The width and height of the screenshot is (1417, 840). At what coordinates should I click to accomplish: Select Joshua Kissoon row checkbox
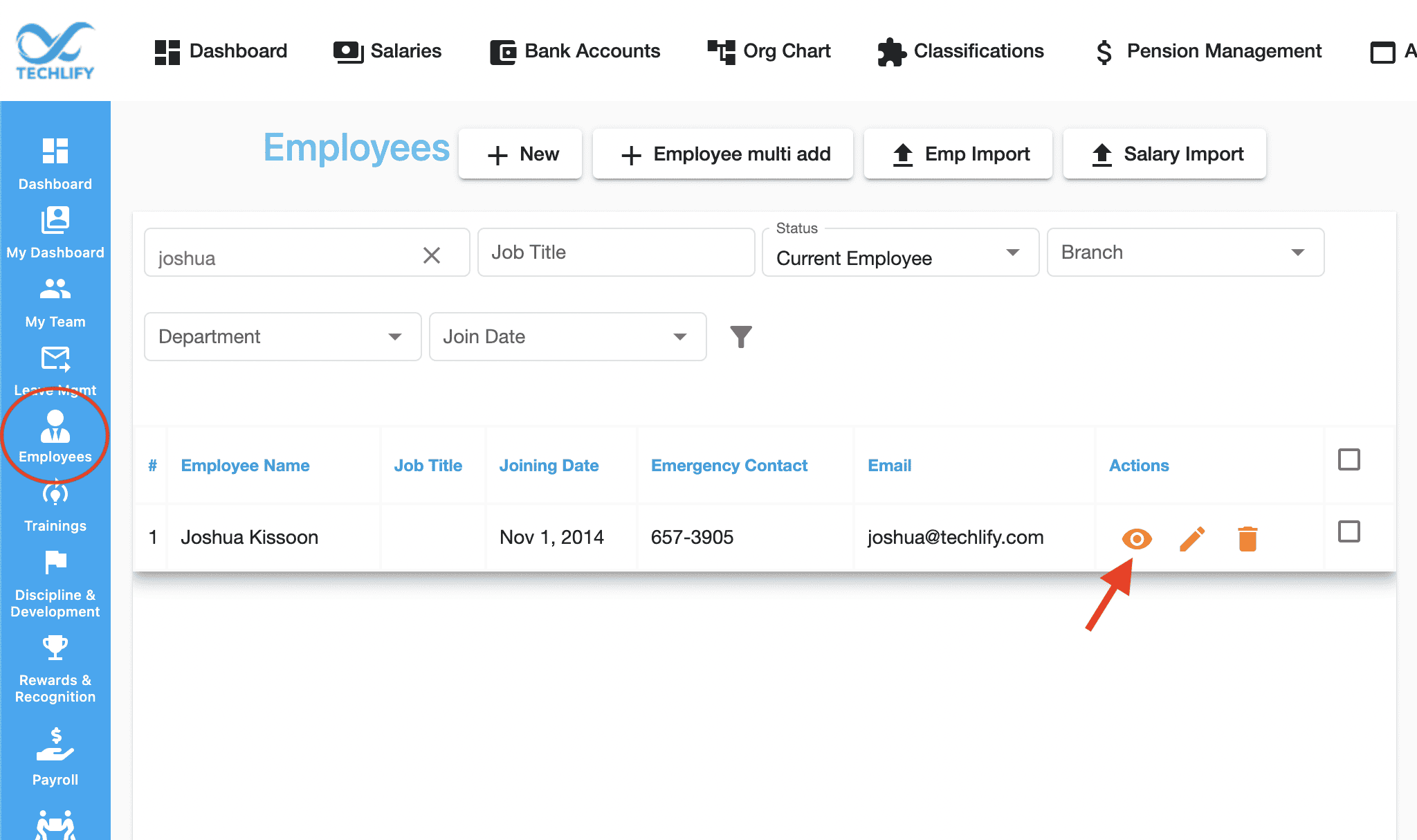point(1349,531)
